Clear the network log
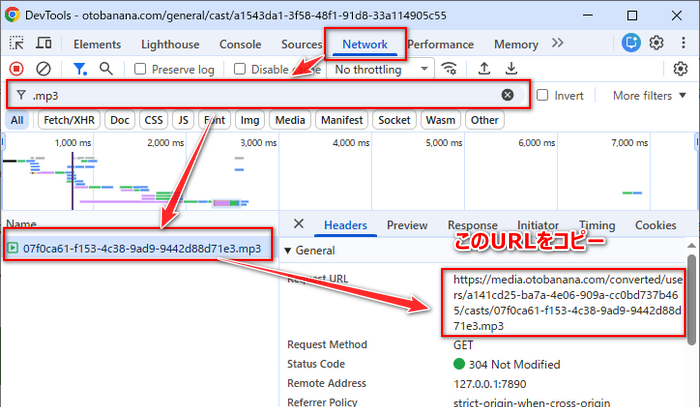 click(x=43, y=69)
